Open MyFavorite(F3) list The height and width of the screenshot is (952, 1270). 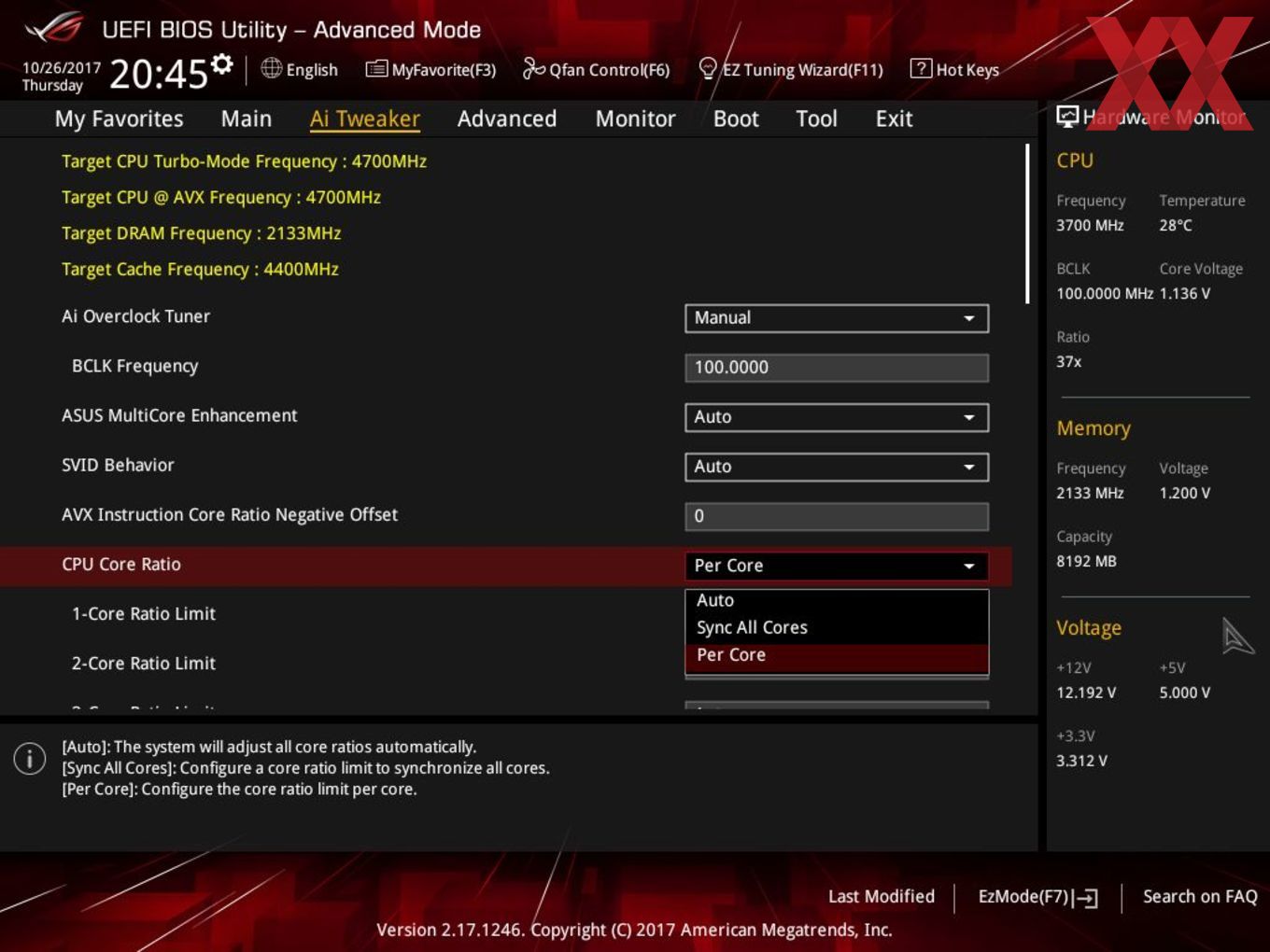(x=430, y=70)
